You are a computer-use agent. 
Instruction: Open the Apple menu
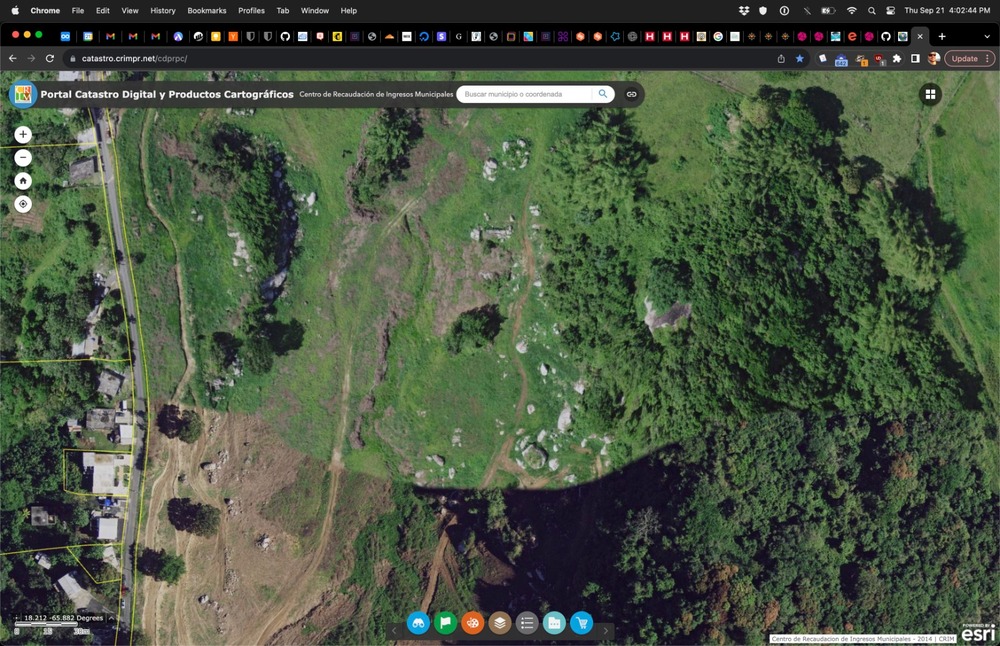coord(15,11)
